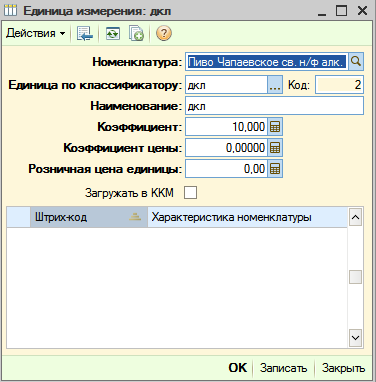Click the Записать button
The width and height of the screenshot is (376, 382).
pos(283,368)
